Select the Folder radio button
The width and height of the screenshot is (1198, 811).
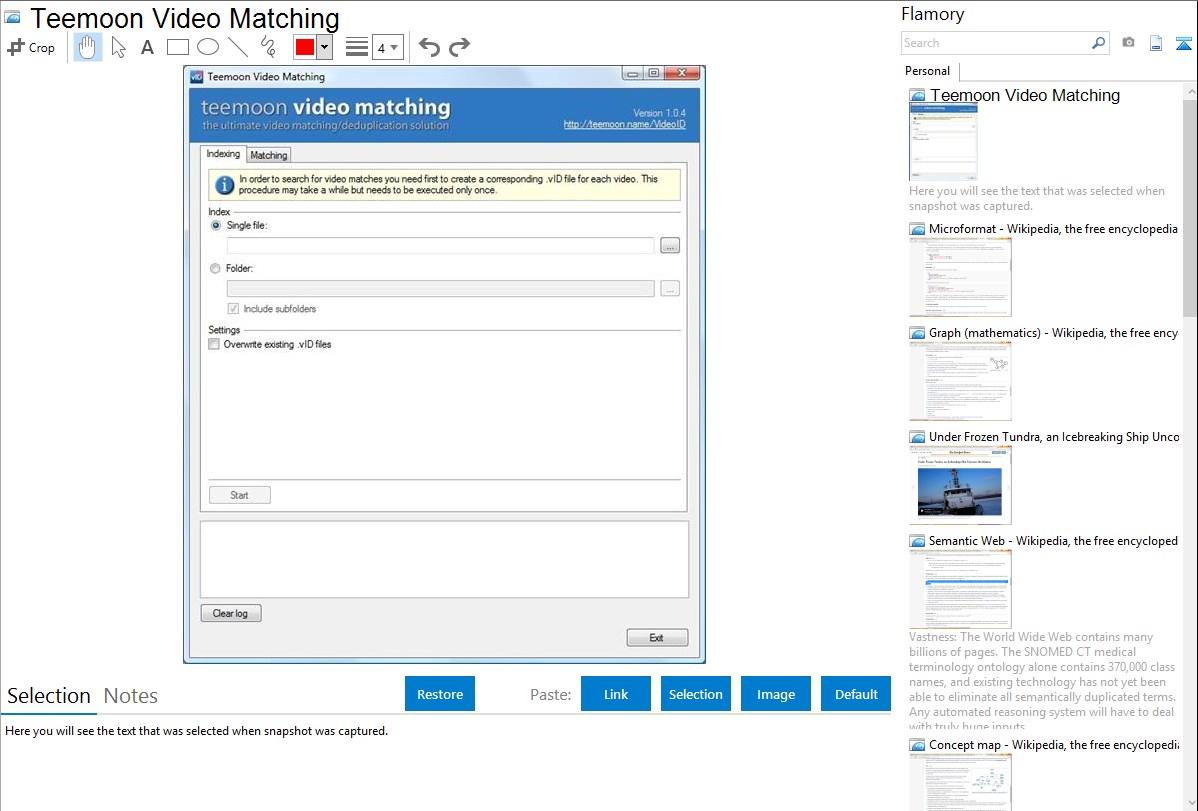click(215, 268)
